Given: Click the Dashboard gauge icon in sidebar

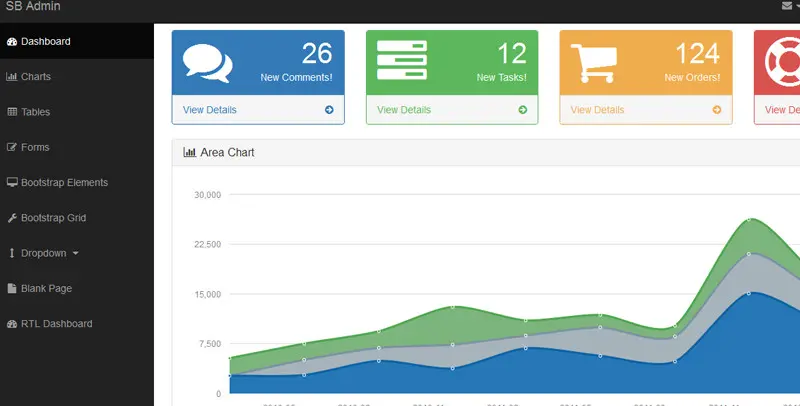Looking at the screenshot, I should 12,42.
